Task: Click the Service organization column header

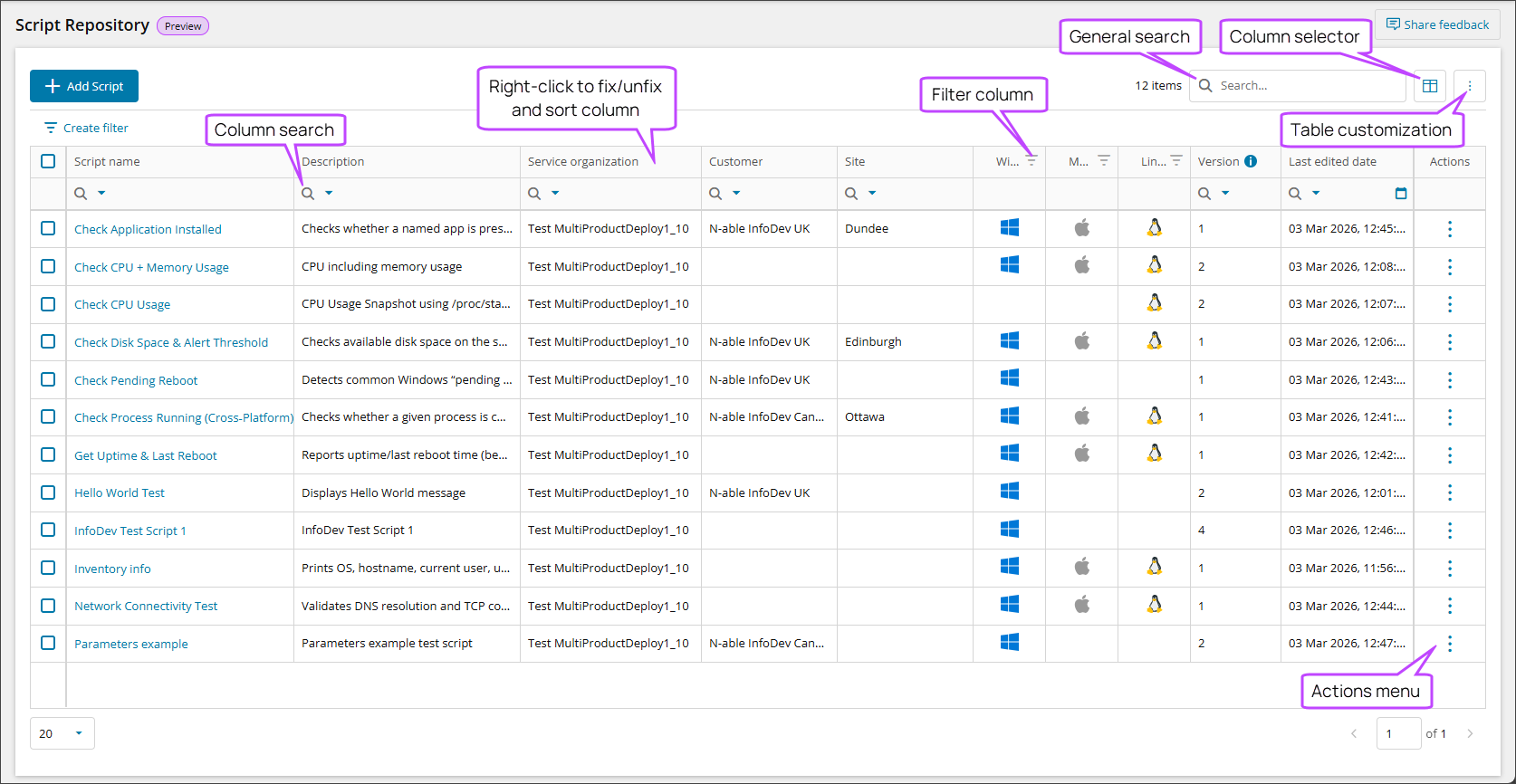Action: (583, 162)
